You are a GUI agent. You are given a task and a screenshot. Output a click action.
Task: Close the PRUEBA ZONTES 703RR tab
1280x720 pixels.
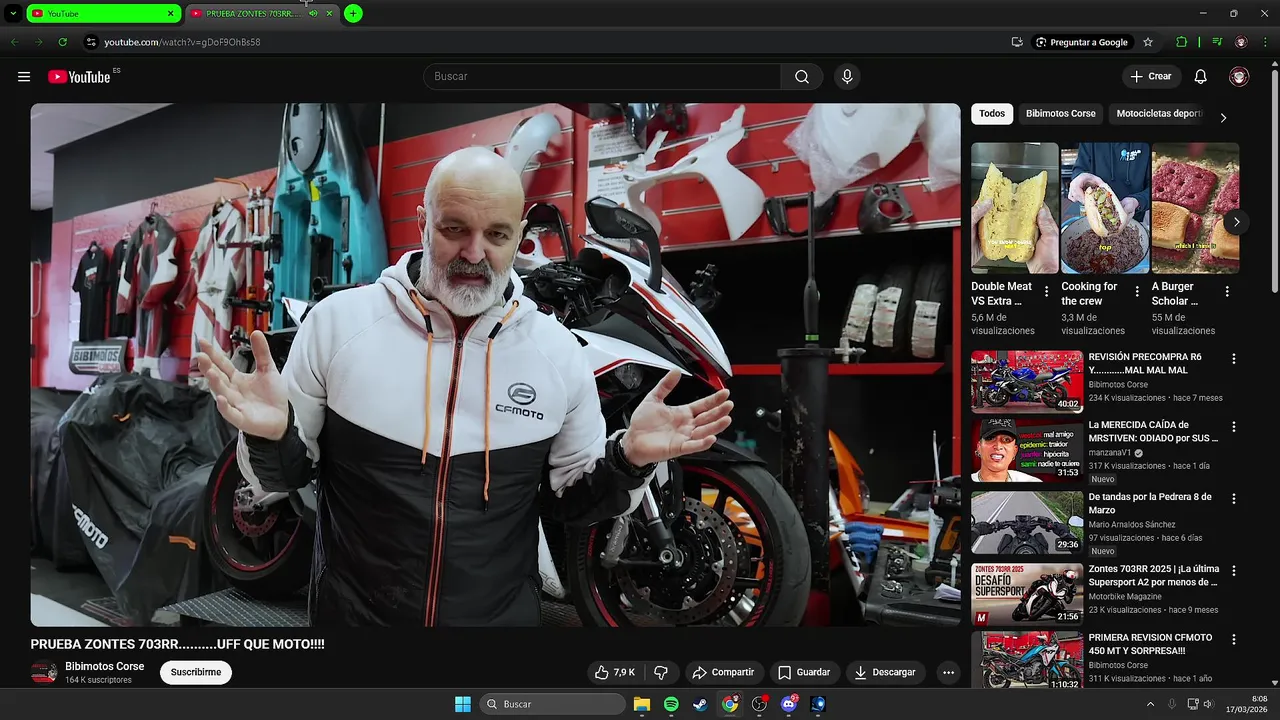(329, 13)
